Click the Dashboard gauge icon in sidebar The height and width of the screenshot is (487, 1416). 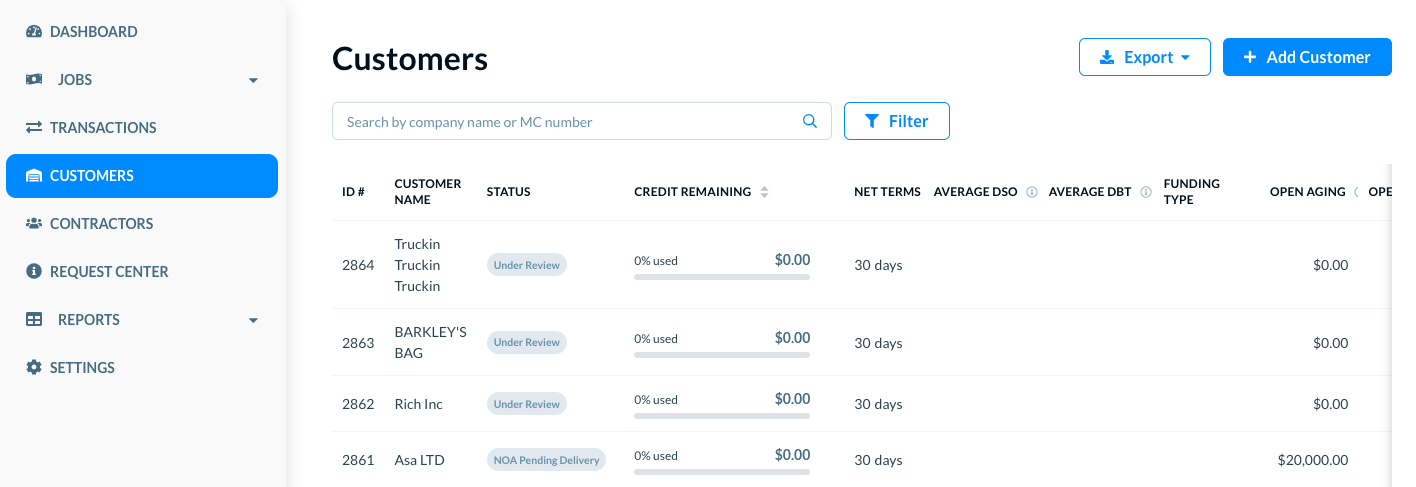[34, 32]
